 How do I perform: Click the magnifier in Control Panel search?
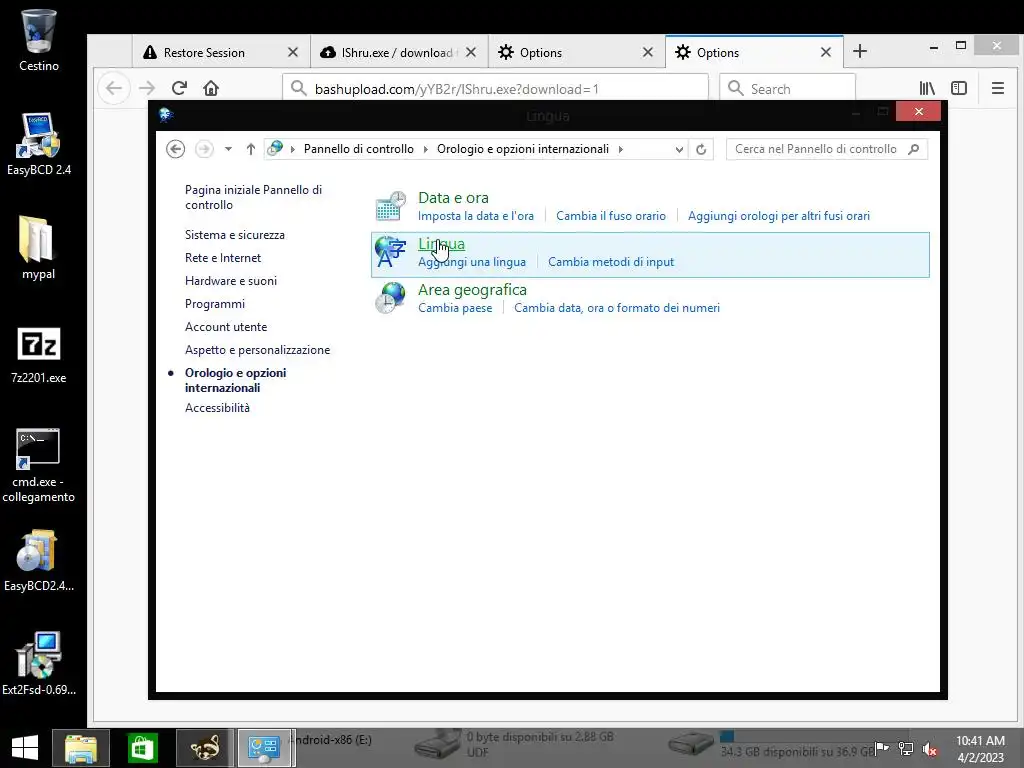(914, 149)
